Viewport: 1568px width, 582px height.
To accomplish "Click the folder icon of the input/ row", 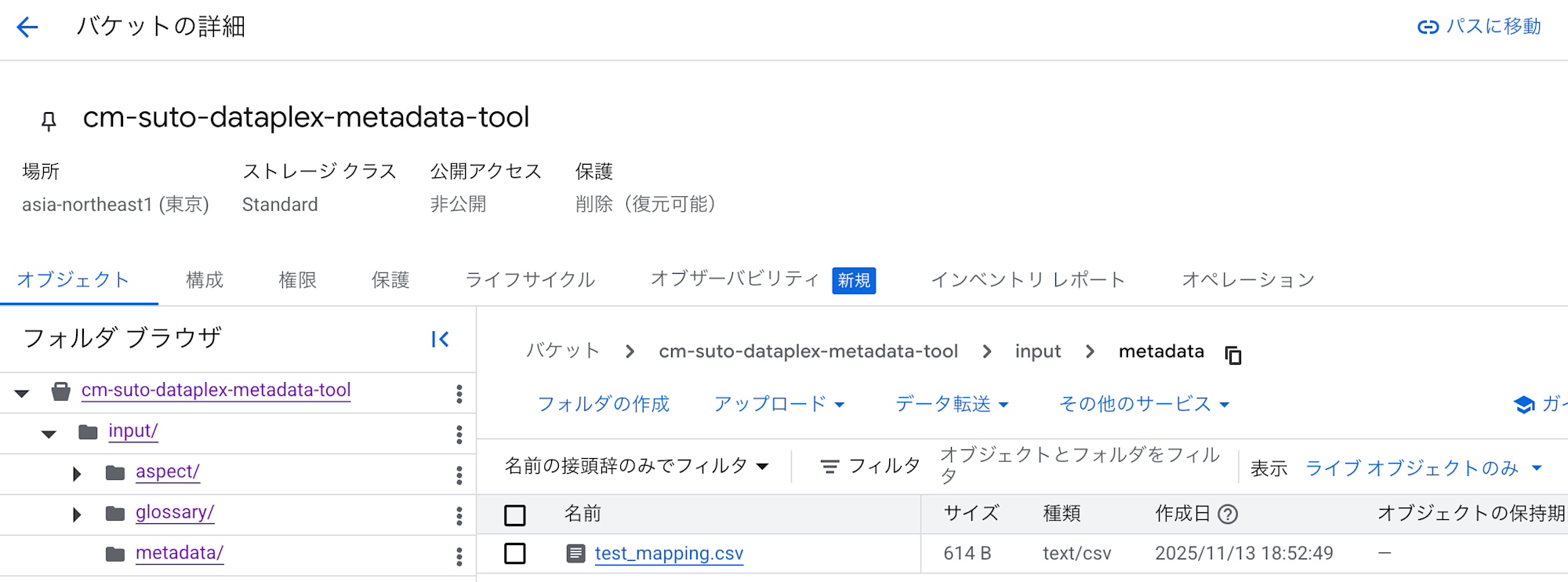I will pyautogui.click(x=89, y=432).
